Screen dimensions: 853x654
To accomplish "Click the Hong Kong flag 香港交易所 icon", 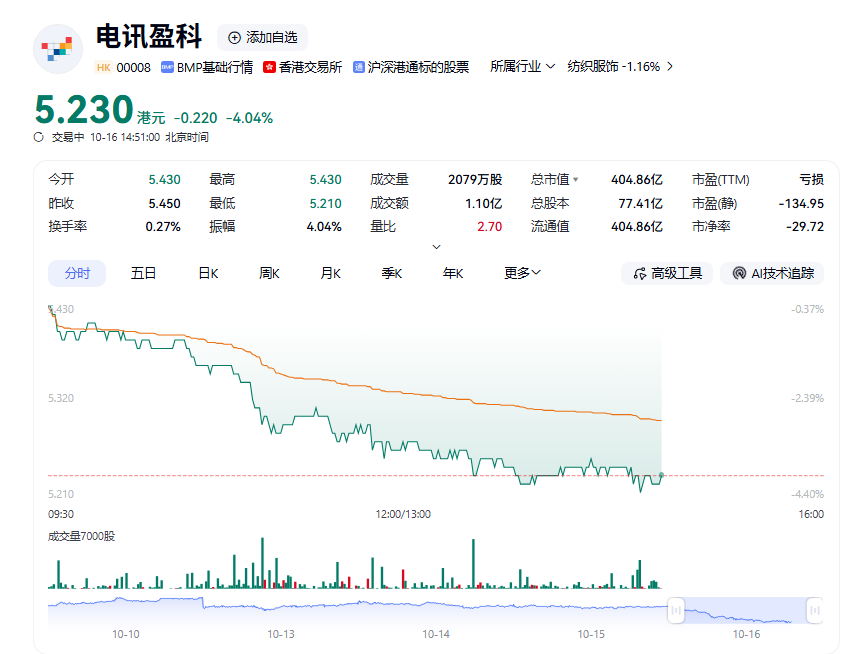I will 269,67.
